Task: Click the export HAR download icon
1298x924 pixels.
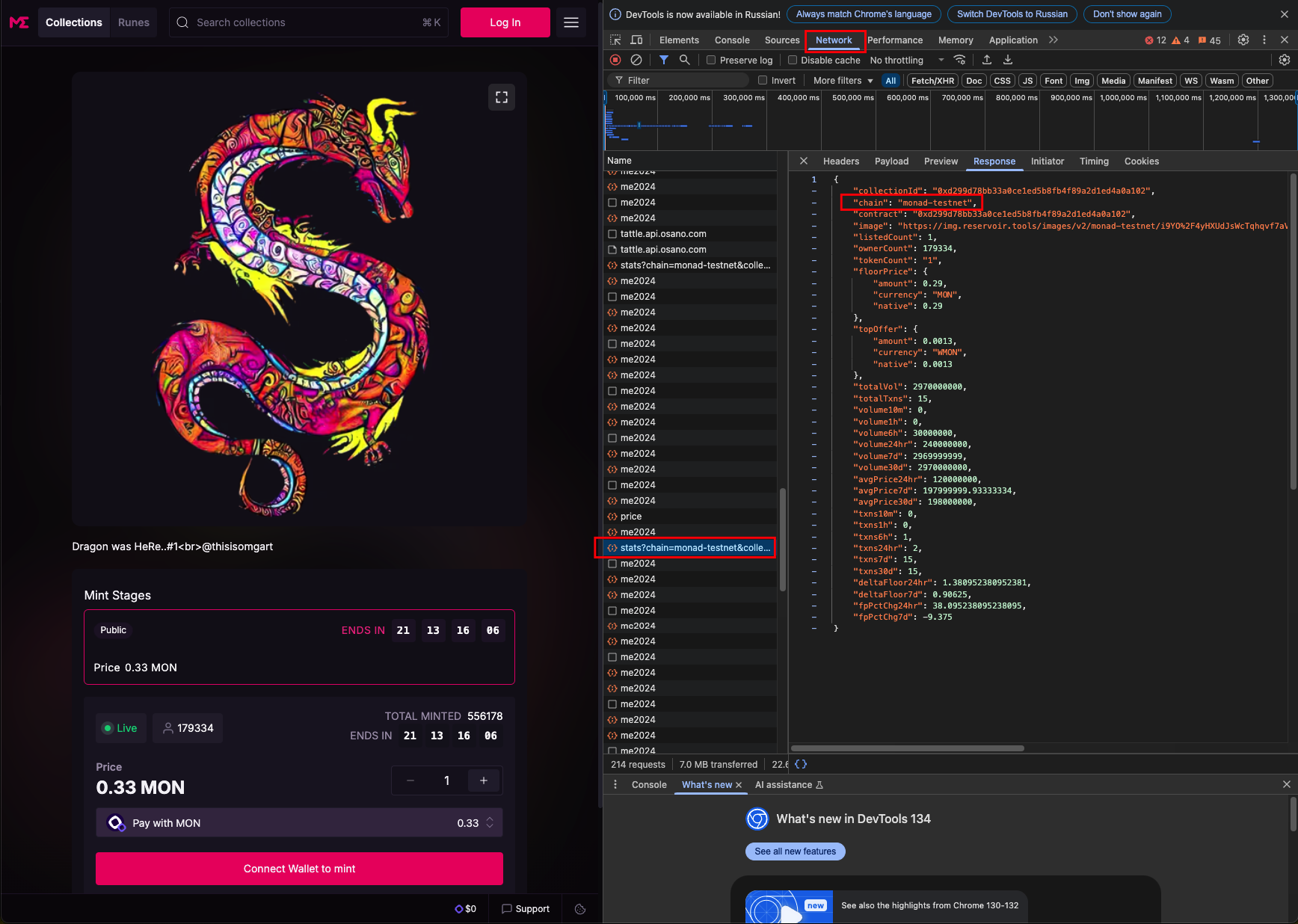Action: point(1008,60)
